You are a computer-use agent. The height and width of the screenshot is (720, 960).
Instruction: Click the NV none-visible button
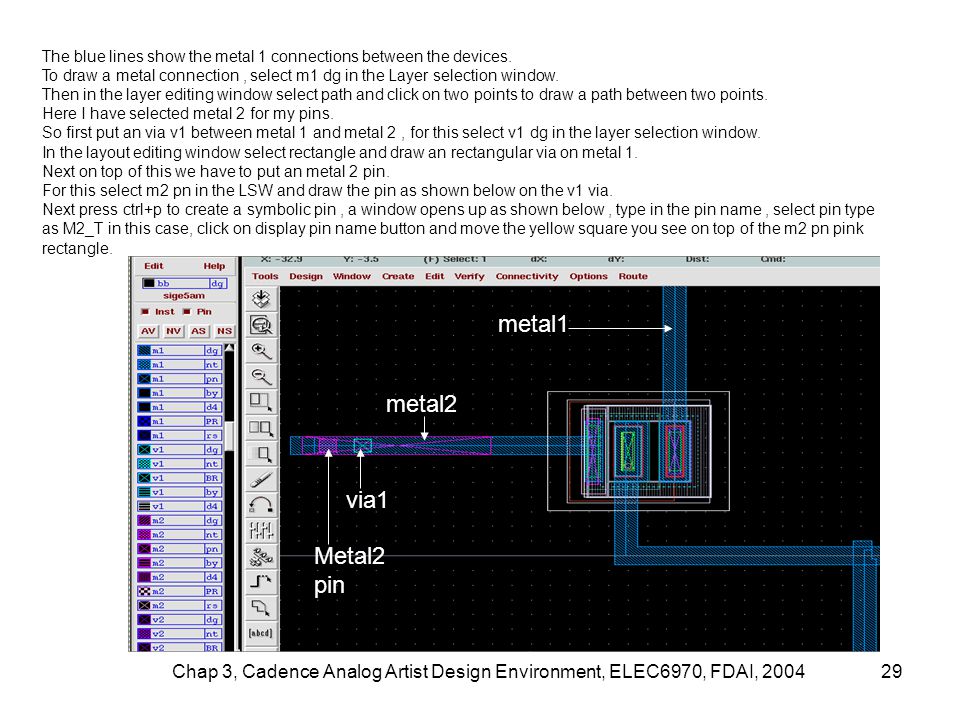pyautogui.click(x=174, y=331)
